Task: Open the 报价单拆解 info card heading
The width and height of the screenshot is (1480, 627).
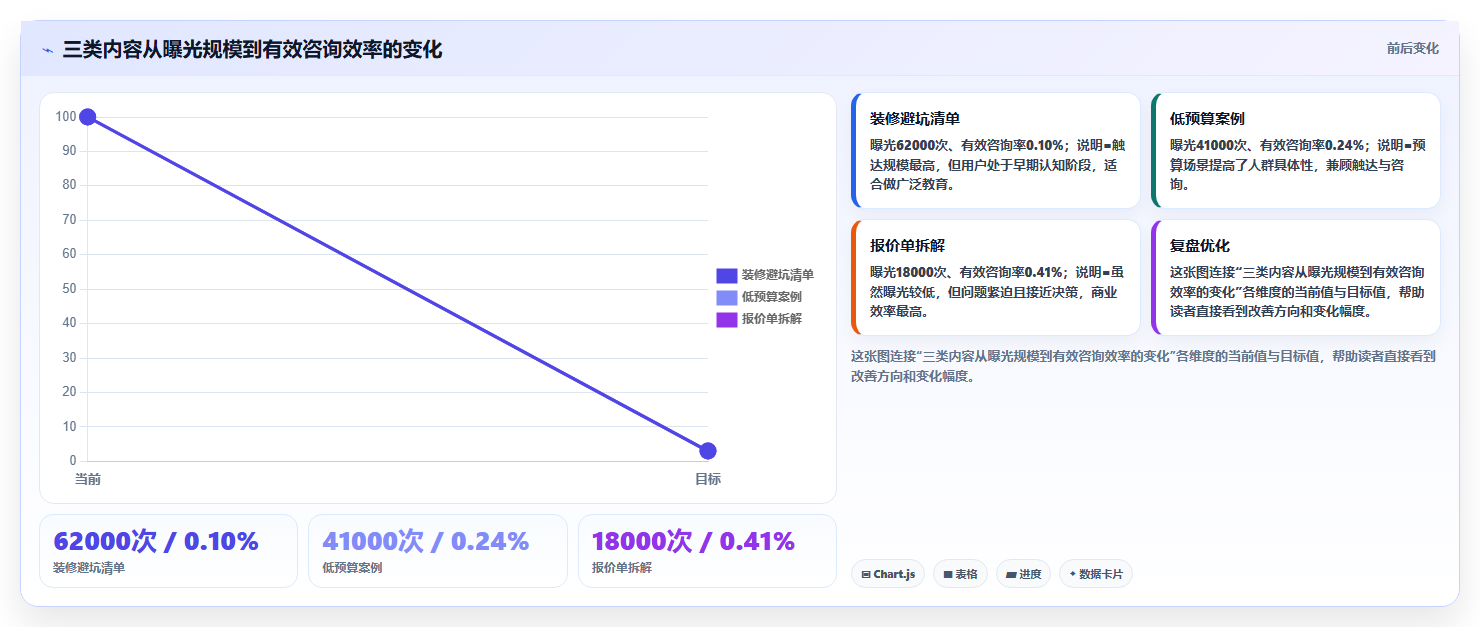Action: pyautogui.click(x=907, y=245)
